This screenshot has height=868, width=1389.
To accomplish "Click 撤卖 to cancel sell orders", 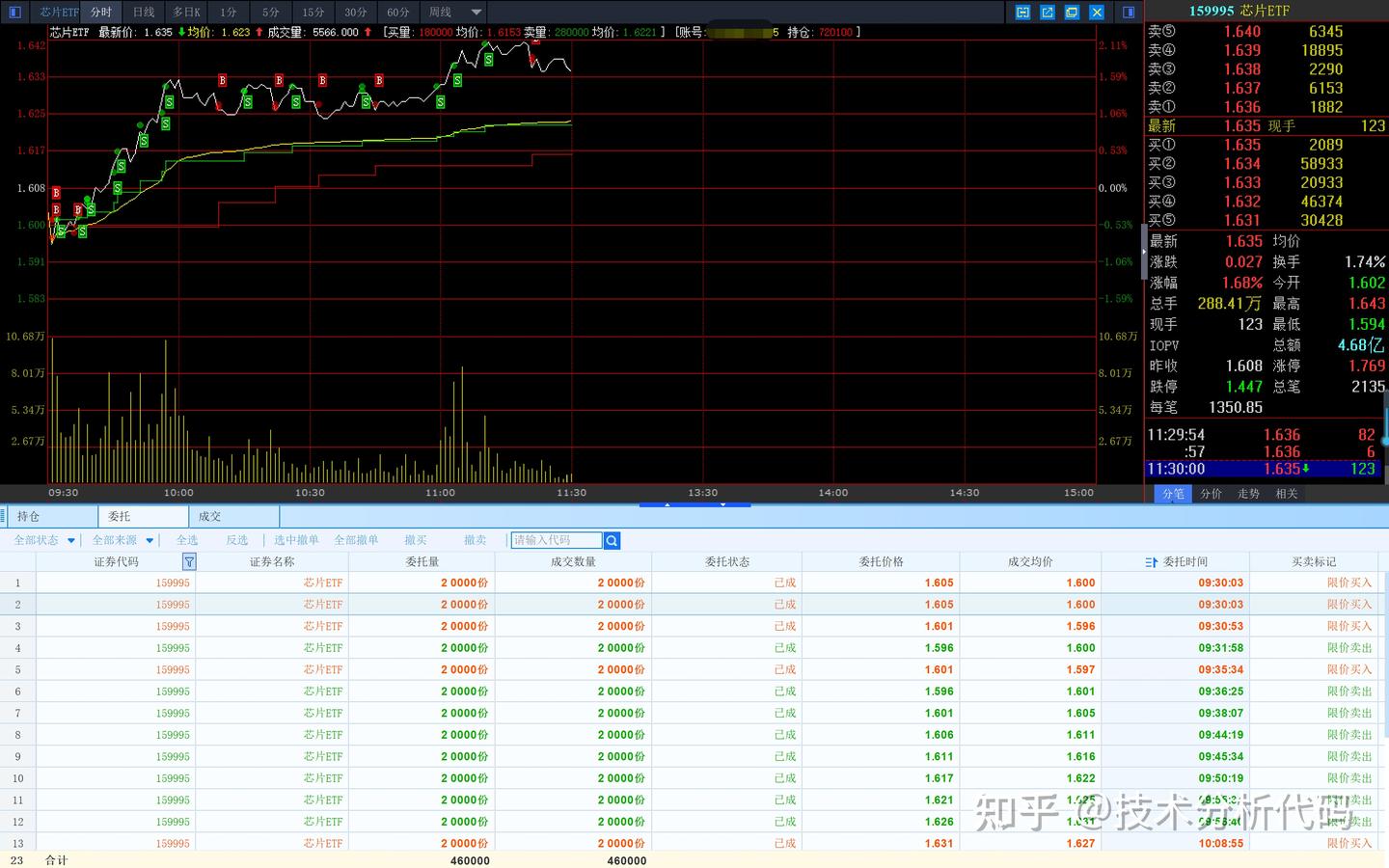I will [x=476, y=540].
